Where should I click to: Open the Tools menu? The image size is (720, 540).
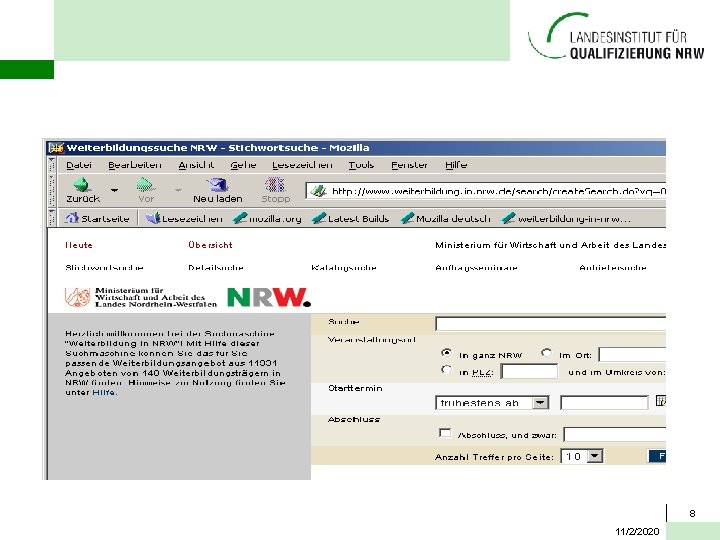pos(361,165)
